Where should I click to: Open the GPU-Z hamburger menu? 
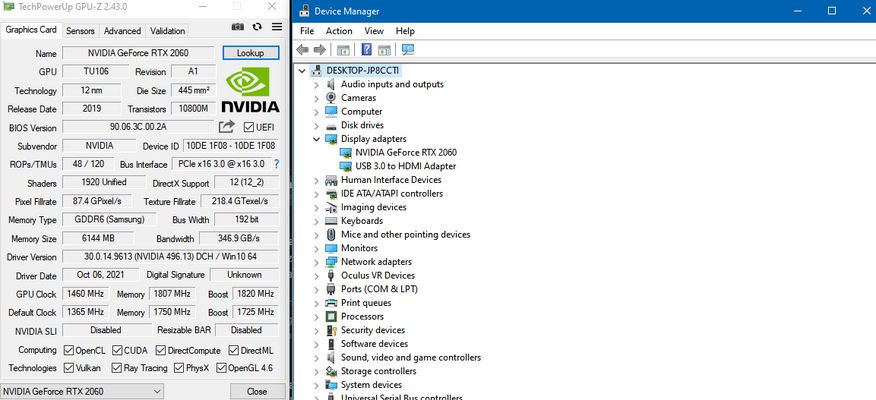click(277, 27)
